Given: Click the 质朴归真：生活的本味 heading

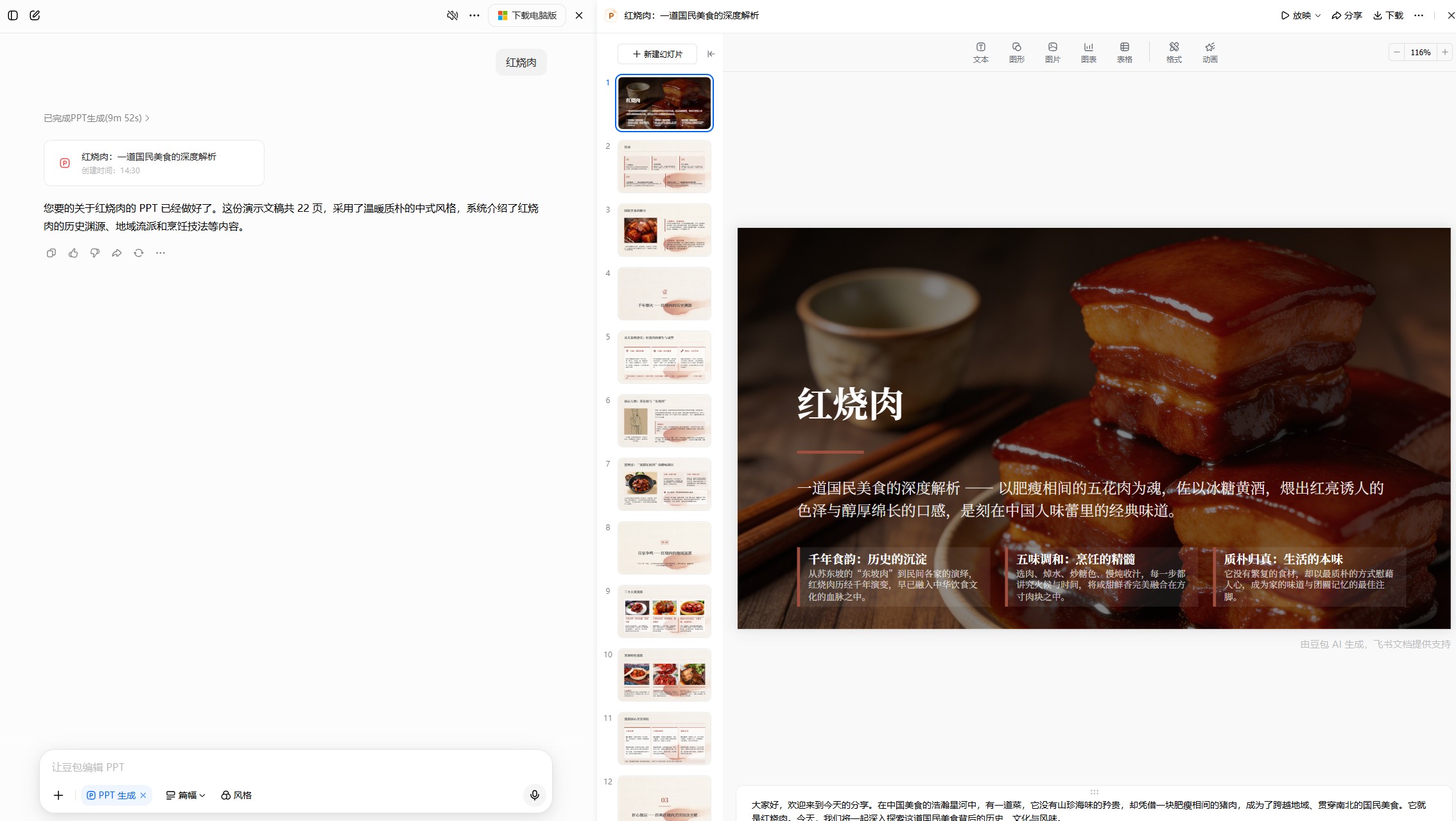Looking at the screenshot, I should (1283, 559).
